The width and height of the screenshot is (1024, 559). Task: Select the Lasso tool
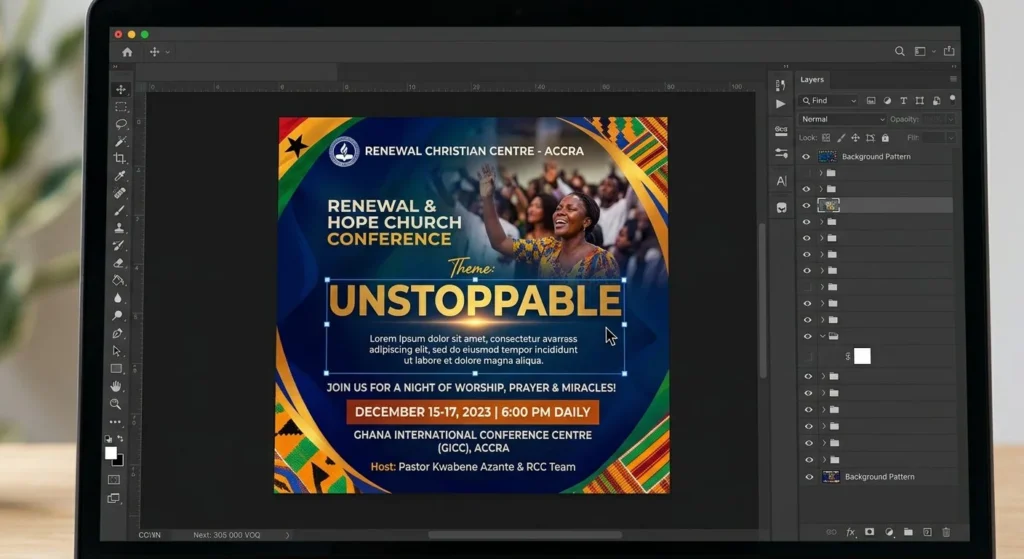pyautogui.click(x=121, y=124)
